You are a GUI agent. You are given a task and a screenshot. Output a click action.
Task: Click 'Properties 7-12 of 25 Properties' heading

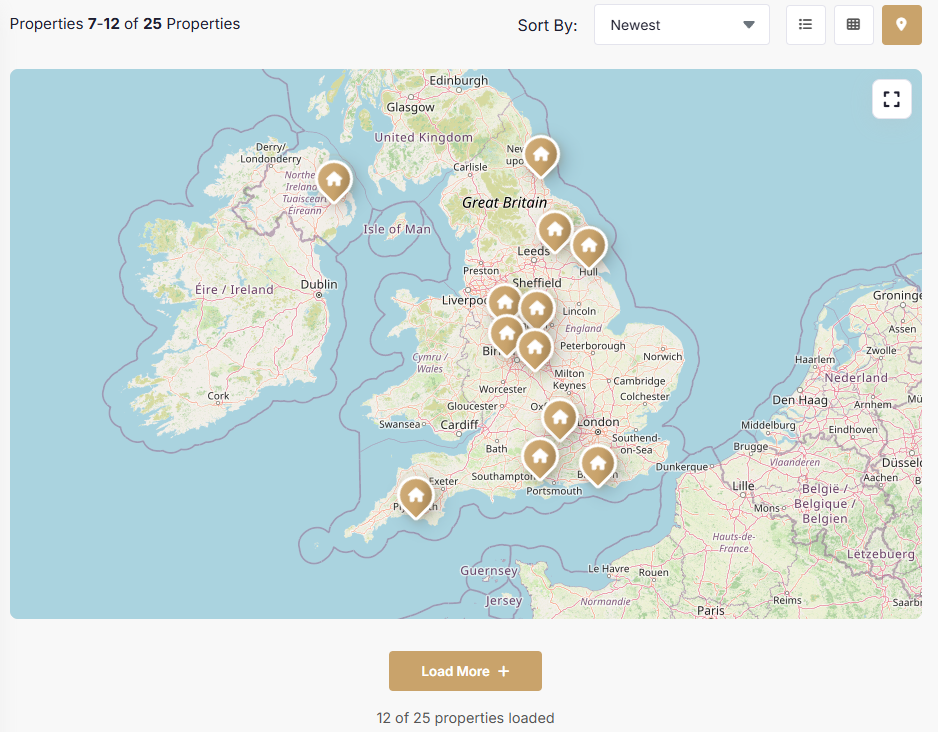pyautogui.click(x=125, y=24)
